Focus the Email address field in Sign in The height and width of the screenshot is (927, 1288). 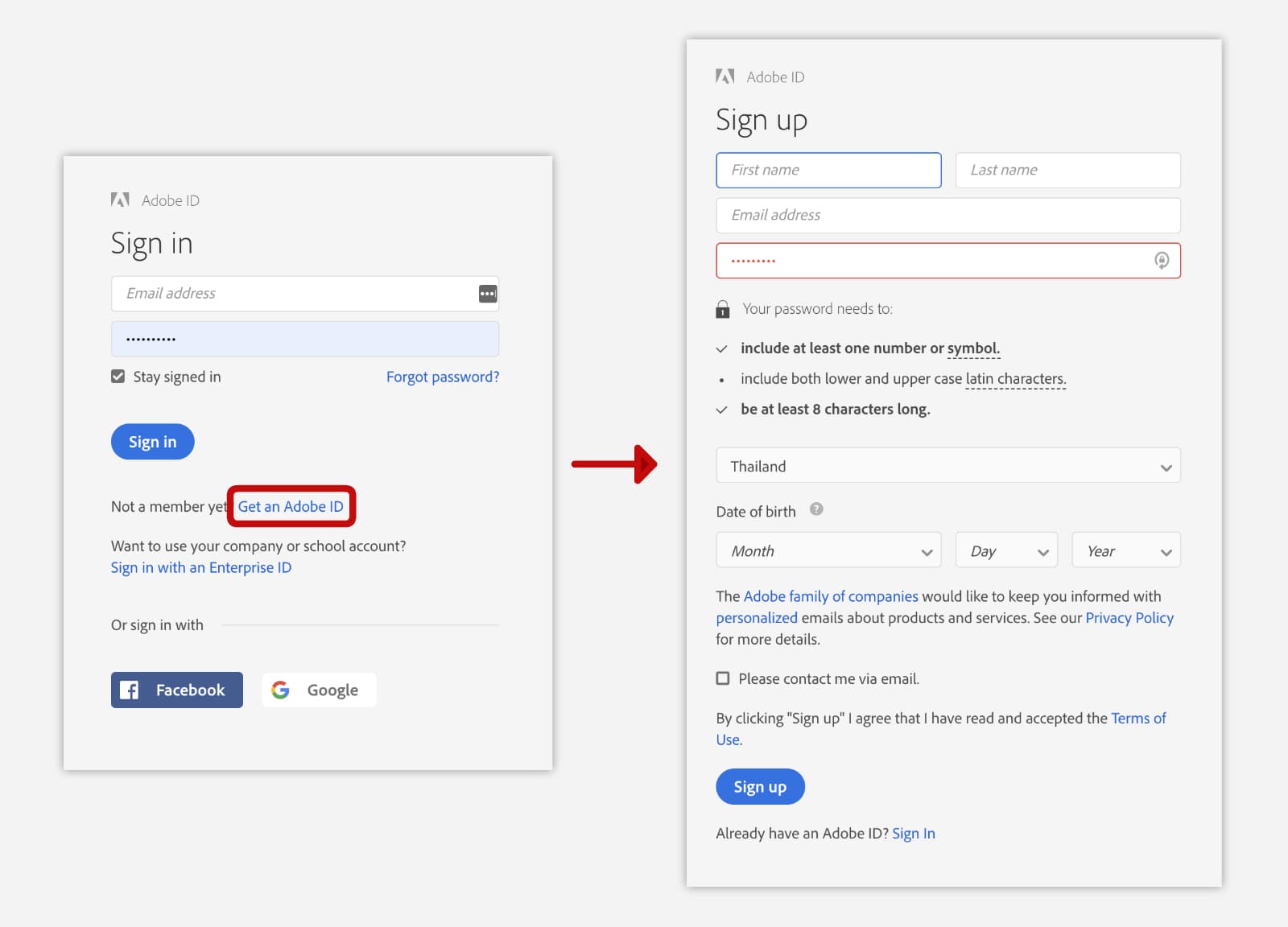305,294
